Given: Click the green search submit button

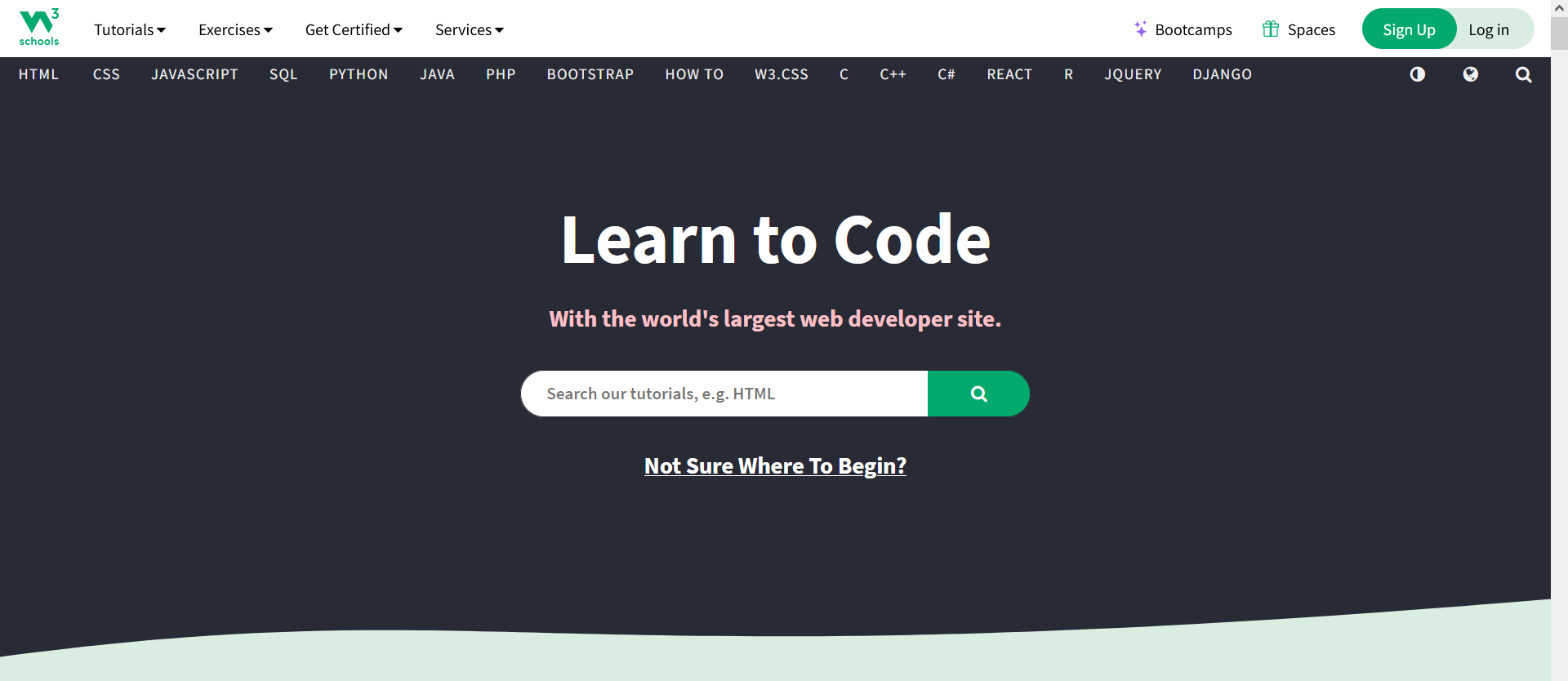Looking at the screenshot, I should 978,394.
